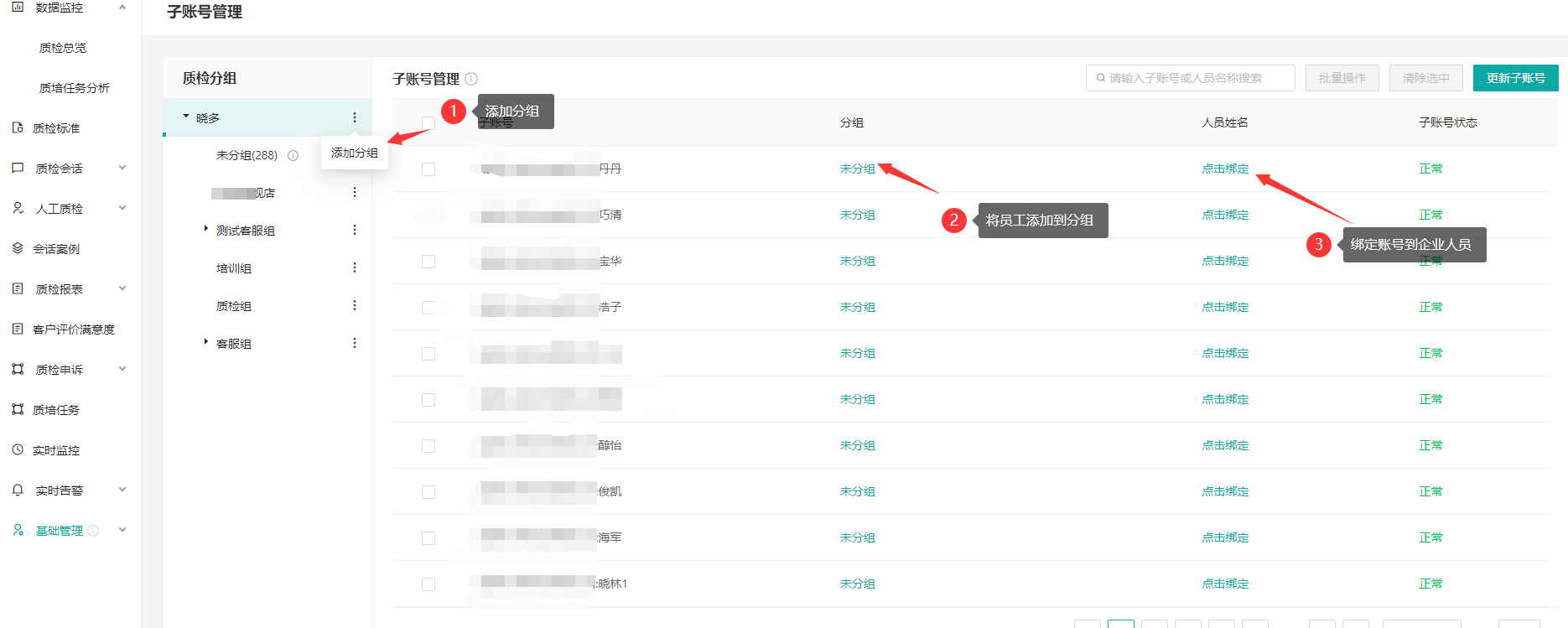Click the 数据监控 chart icon

click(18, 7)
